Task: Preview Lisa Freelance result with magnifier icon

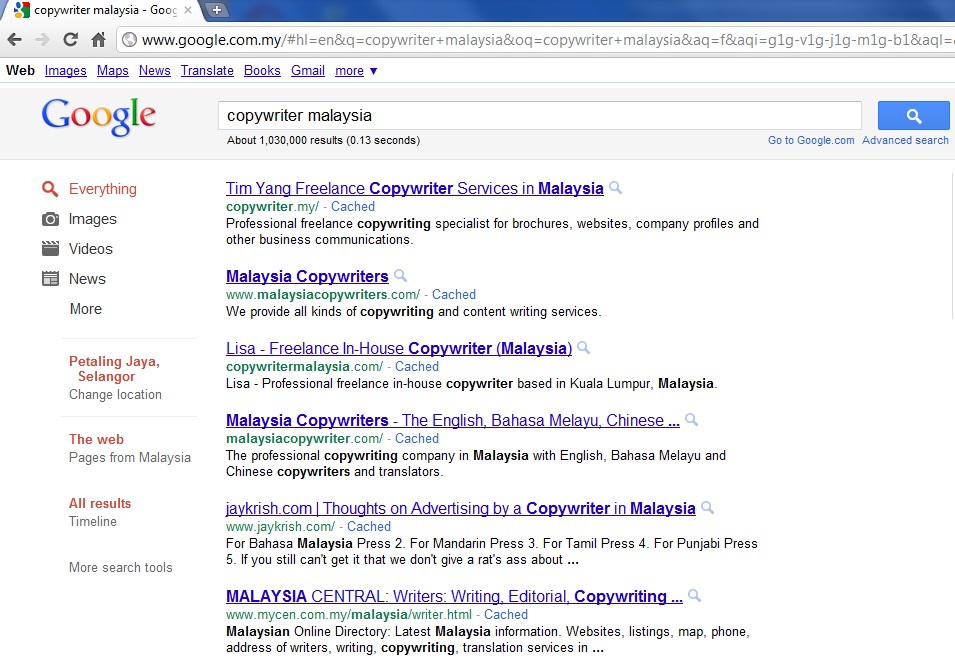Action: click(x=583, y=348)
